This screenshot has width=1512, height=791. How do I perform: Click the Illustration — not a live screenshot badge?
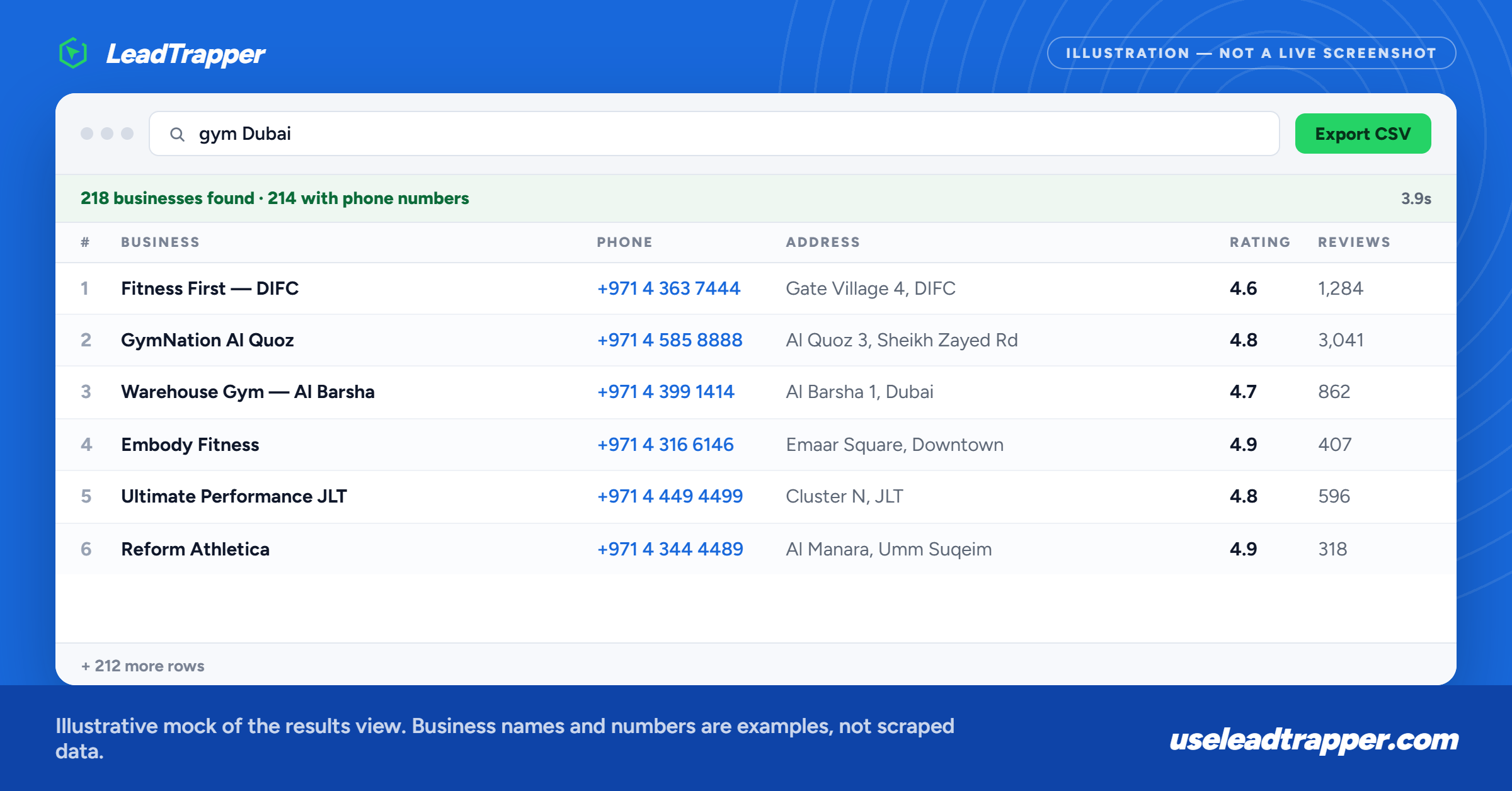[1251, 53]
